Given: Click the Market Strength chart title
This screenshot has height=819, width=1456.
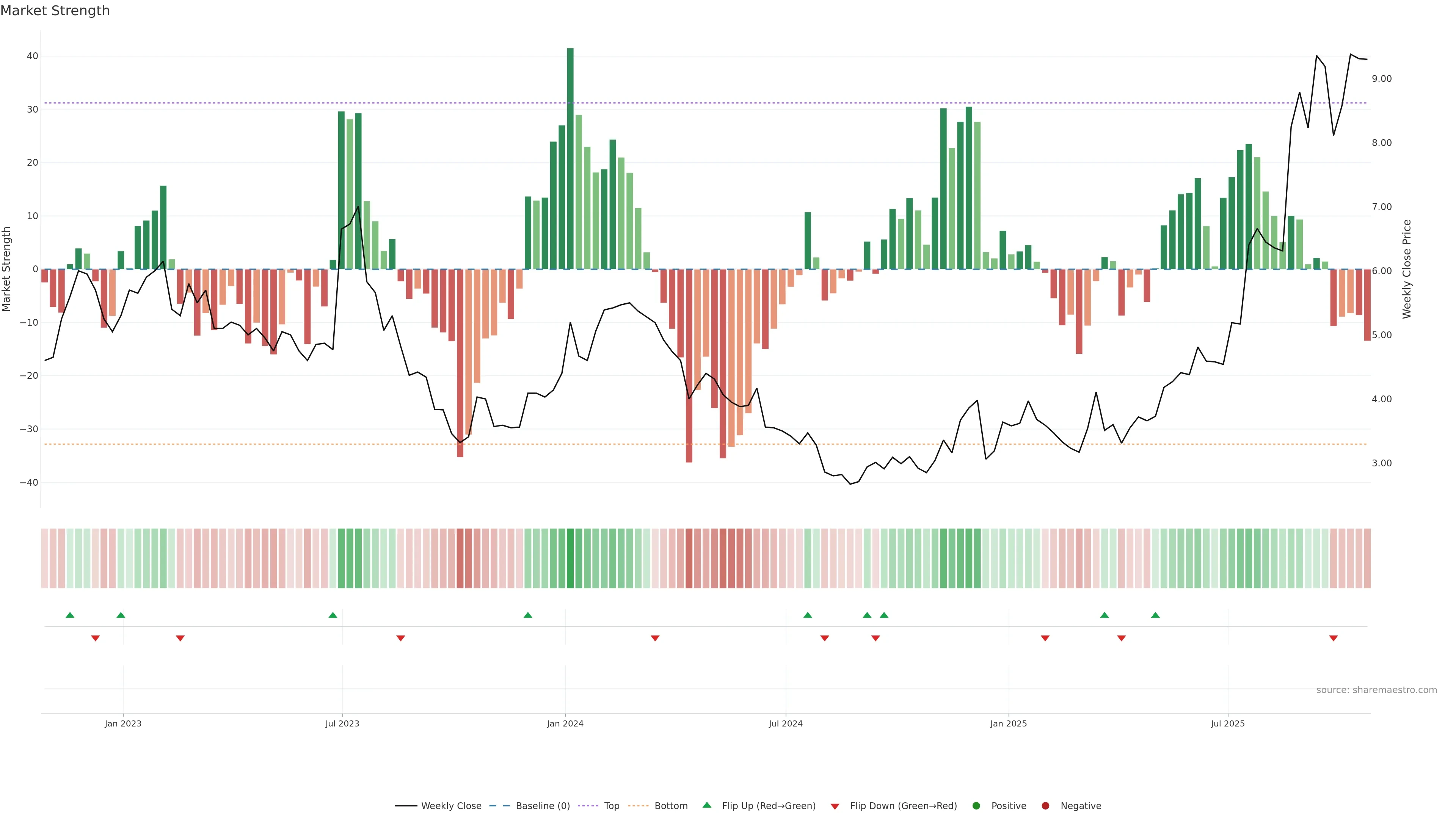Looking at the screenshot, I should 55,11.
